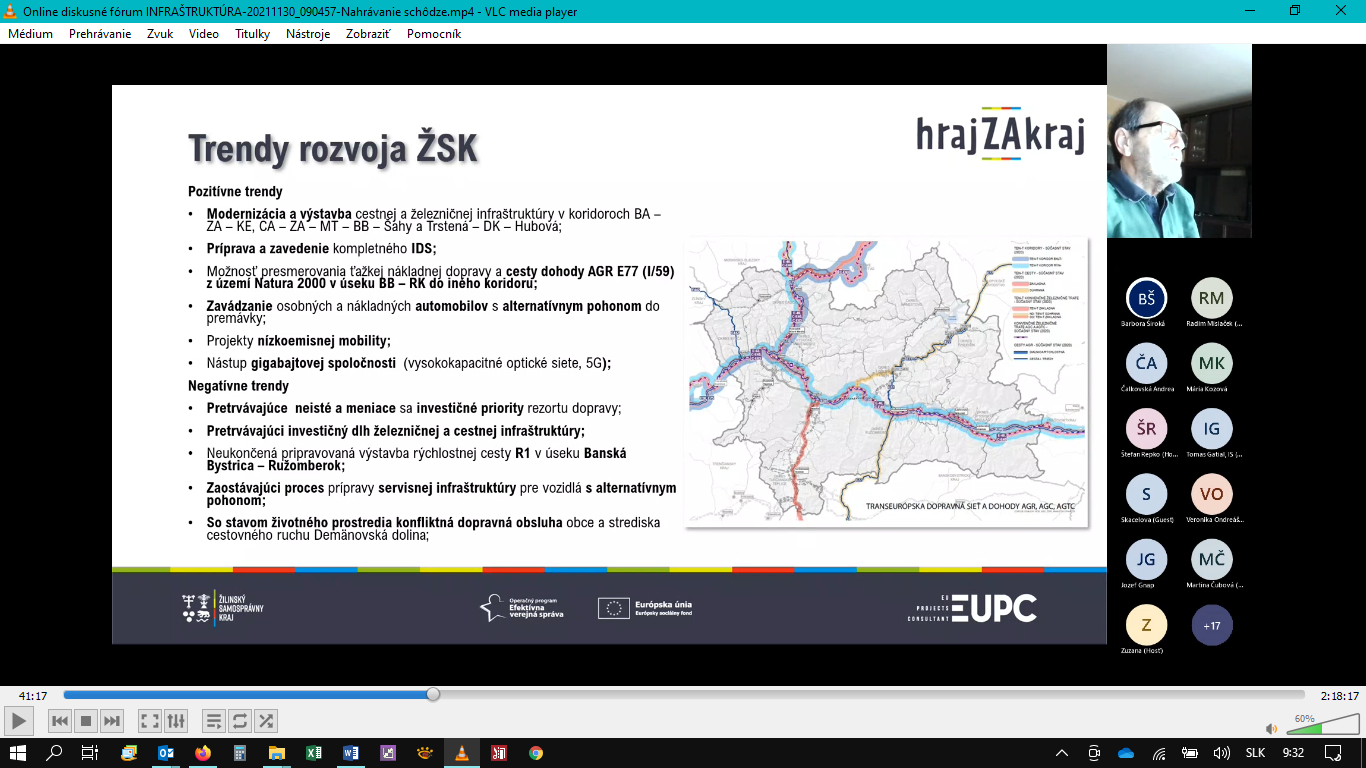Toggle fullscreen video mode
The width and height of the screenshot is (1366, 768).
point(149,720)
